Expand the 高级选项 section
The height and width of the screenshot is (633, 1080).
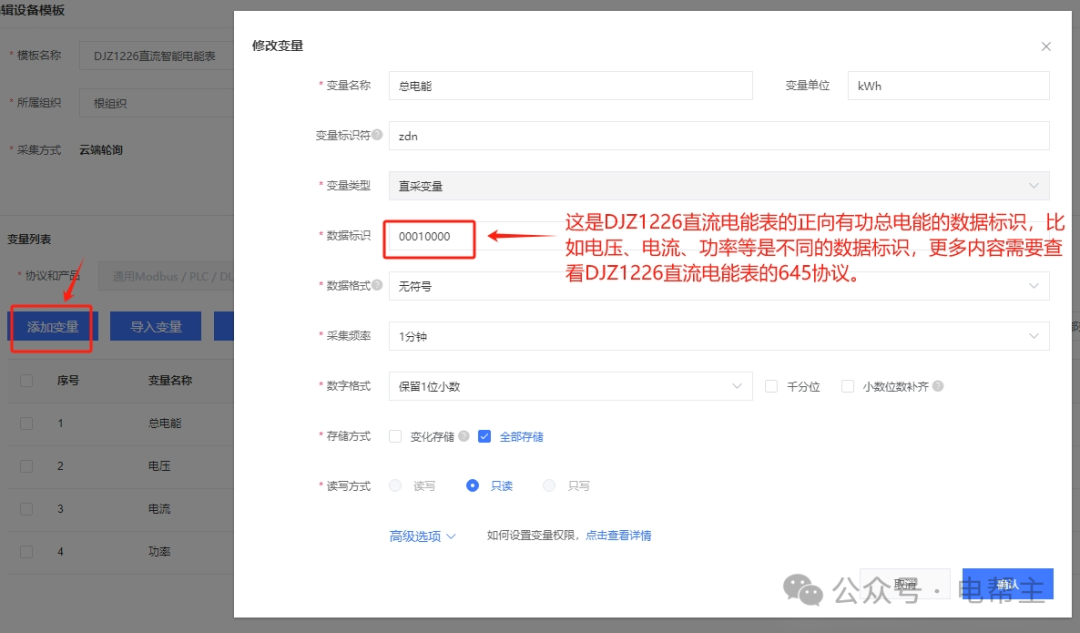pos(420,536)
